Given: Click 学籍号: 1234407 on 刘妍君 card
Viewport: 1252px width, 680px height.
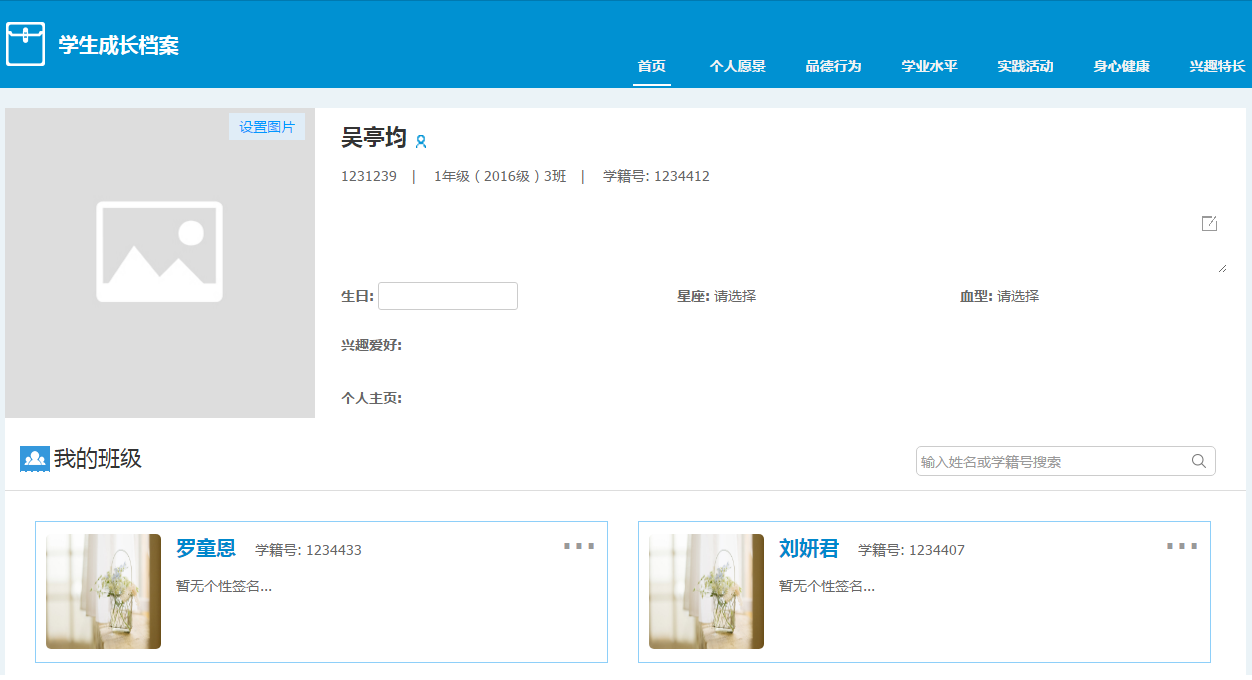Looking at the screenshot, I should point(912,550).
